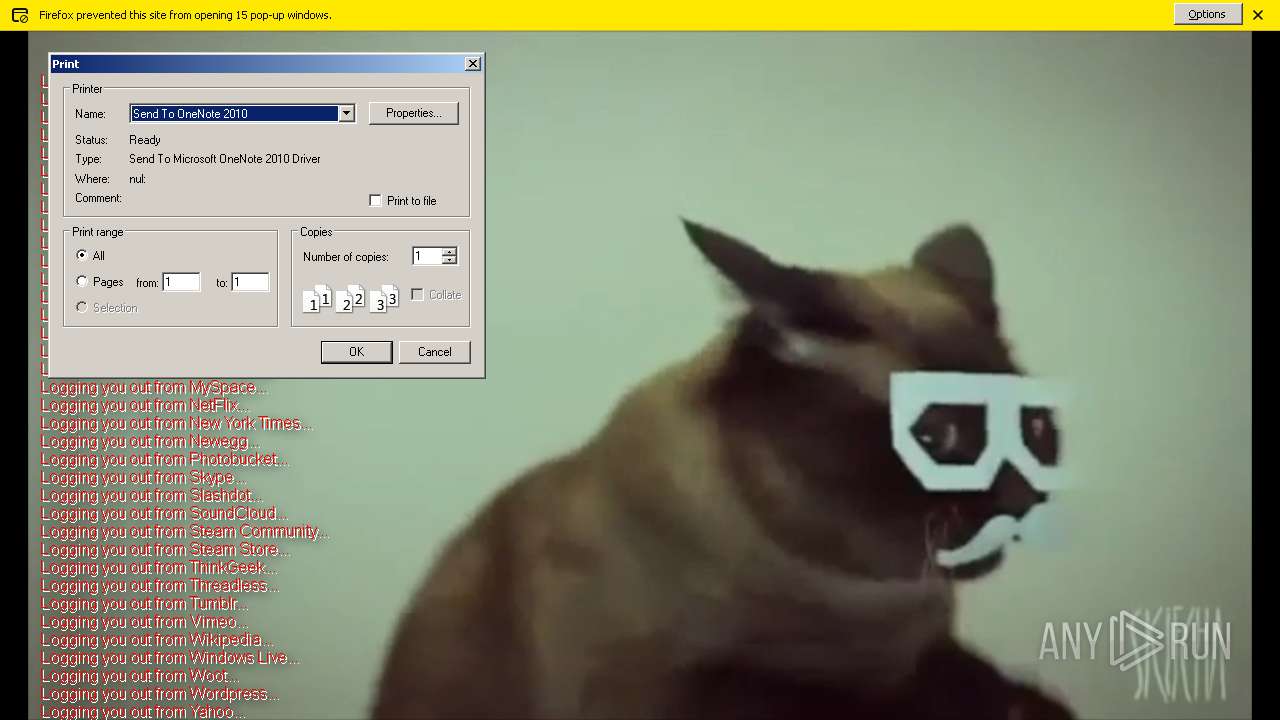This screenshot has width=1280, height=720.
Task: Click 'Logging you out from Threadless...' text
Action: [x=160, y=585]
